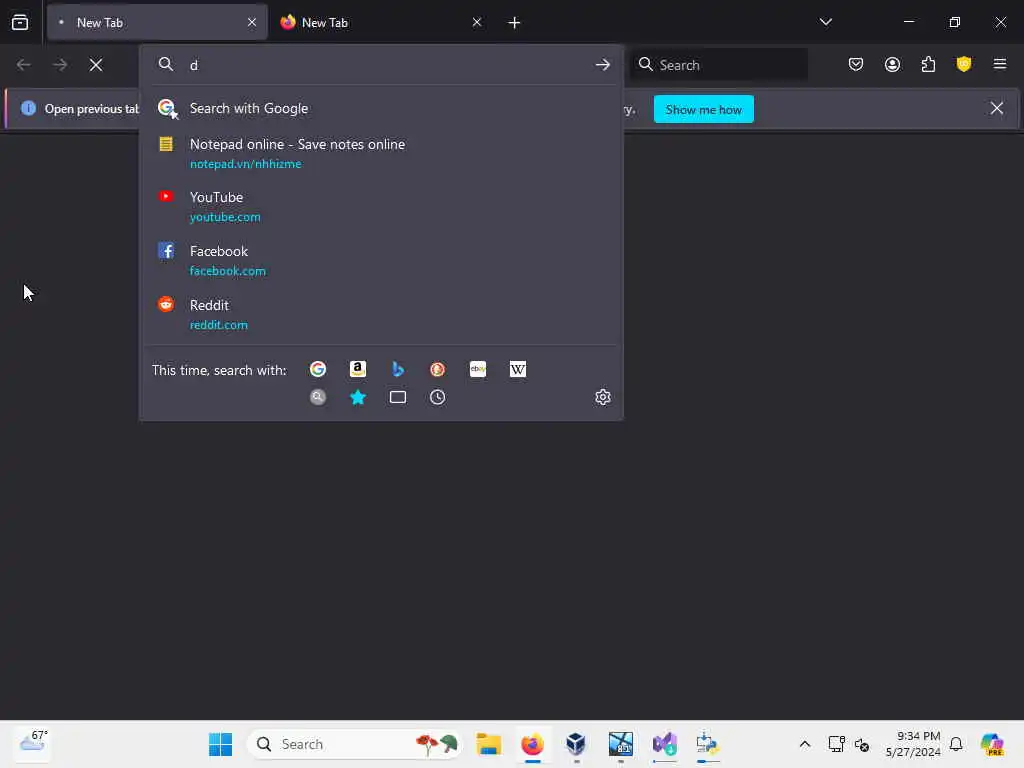The width and height of the screenshot is (1024, 768).
Task: Click the gray magnifier search engine icon
Action: pyautogui.click(x=318, y=397)
